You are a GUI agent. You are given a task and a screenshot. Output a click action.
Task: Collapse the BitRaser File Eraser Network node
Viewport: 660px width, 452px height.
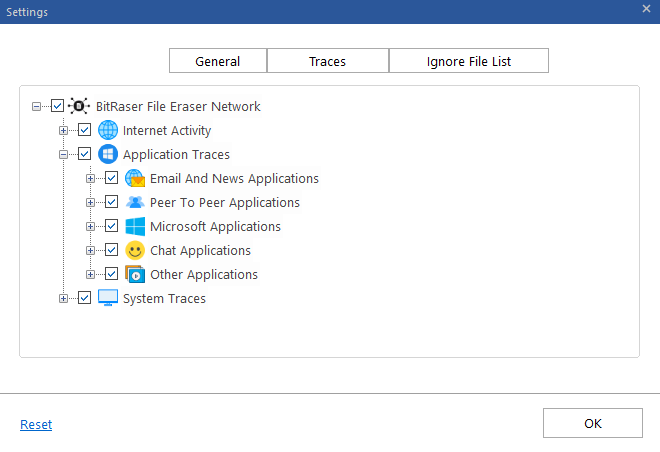click(37, 106)
